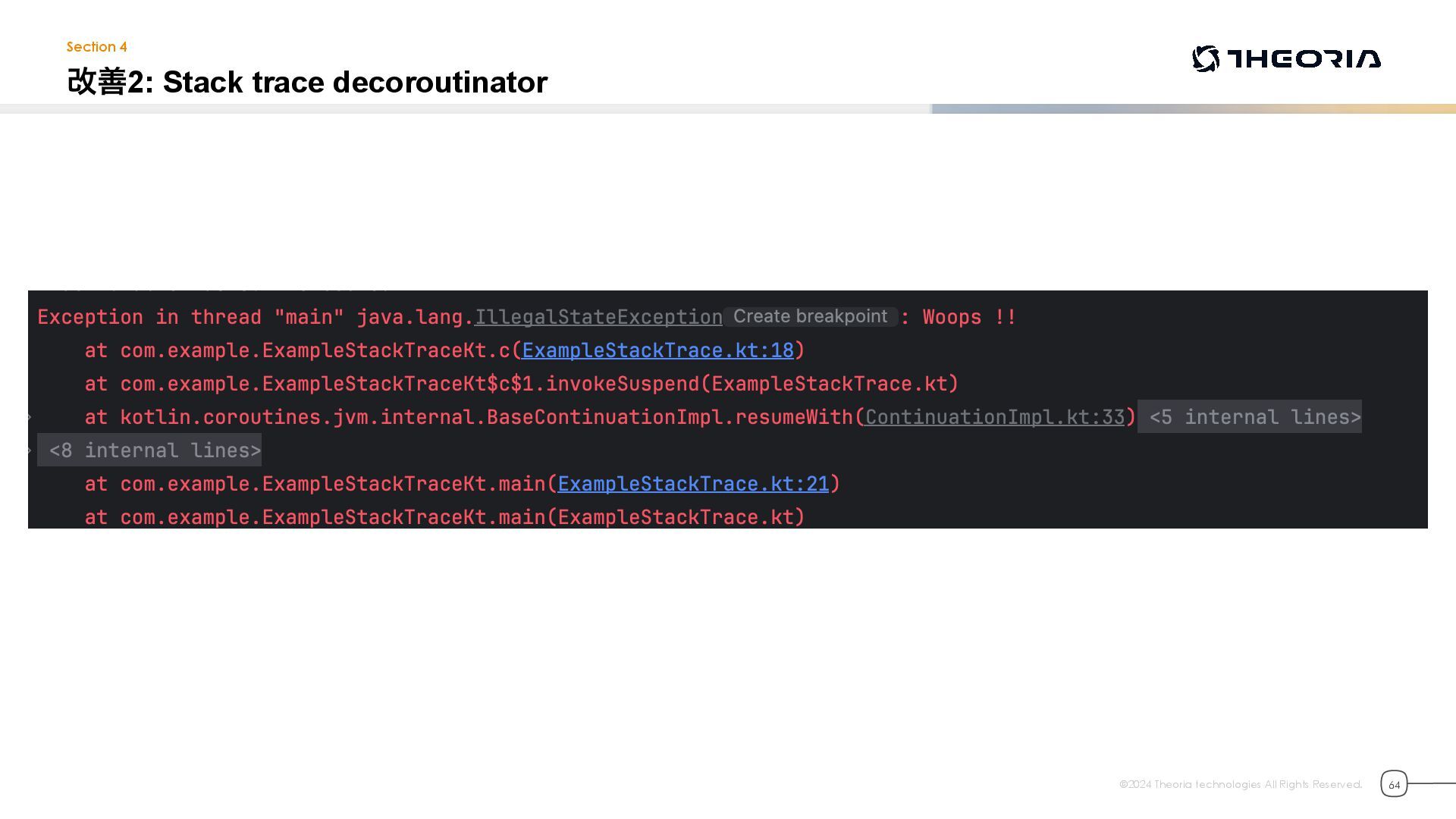The height and width of the screenshot is (819, 1456).
Task: Click fold chevron beside the resumeWith line
Action: tap(30, 417)
